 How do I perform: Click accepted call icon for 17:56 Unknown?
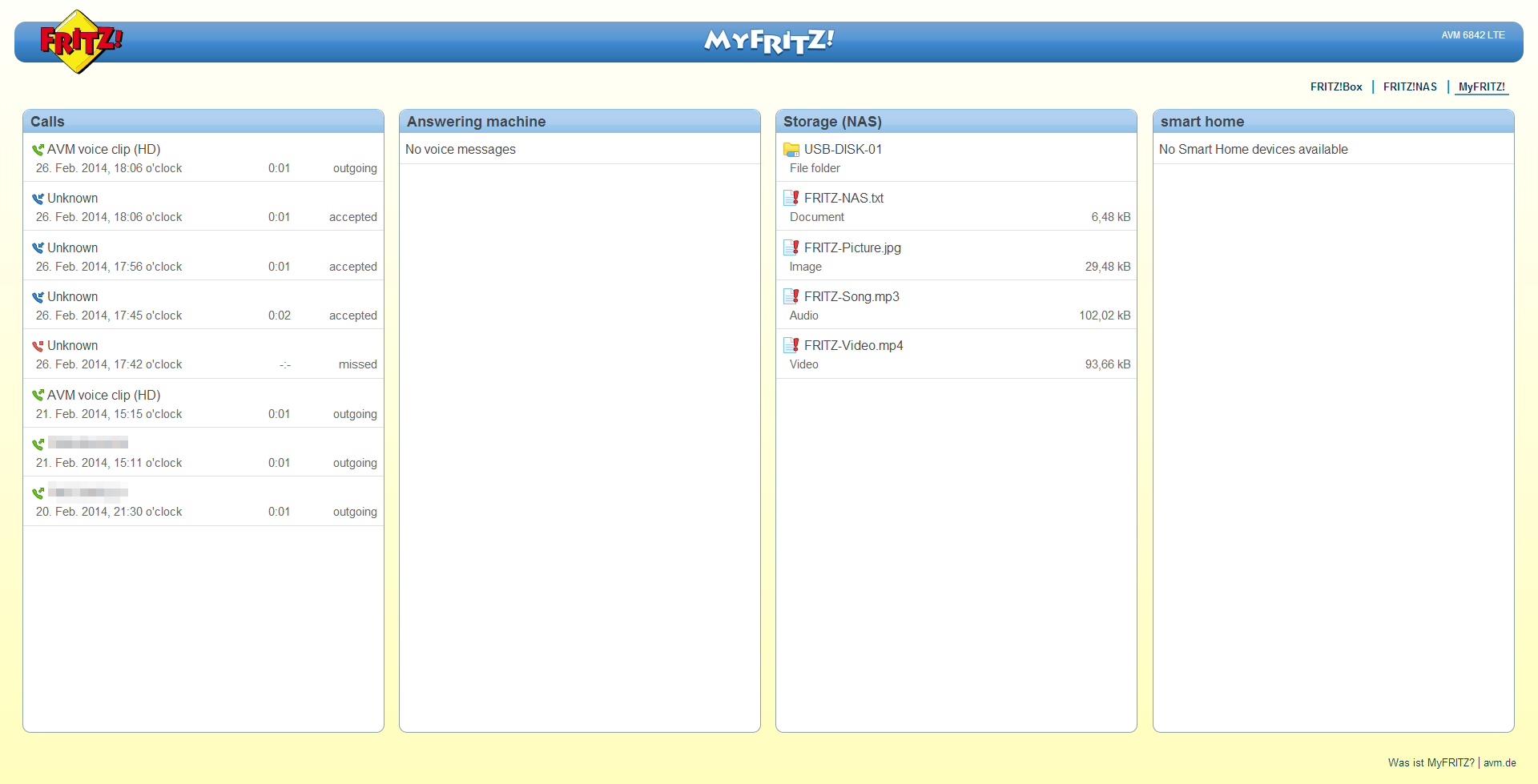[x=38, y=248]
